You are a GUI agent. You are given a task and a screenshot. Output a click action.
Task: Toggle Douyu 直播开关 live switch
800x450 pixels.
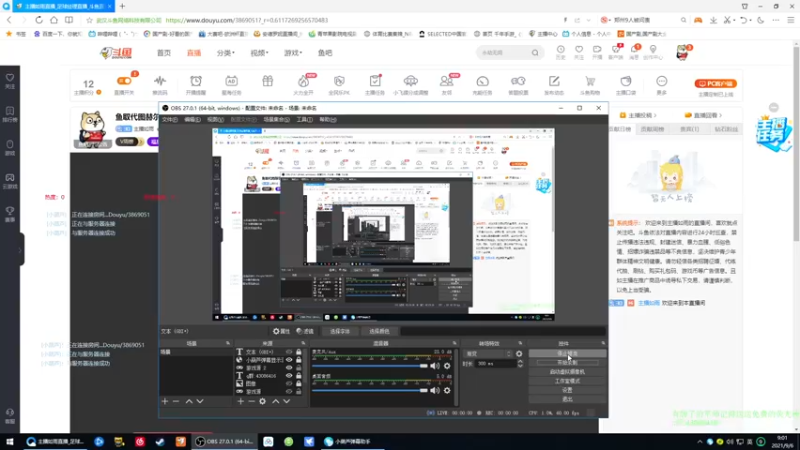pos(124,81)
